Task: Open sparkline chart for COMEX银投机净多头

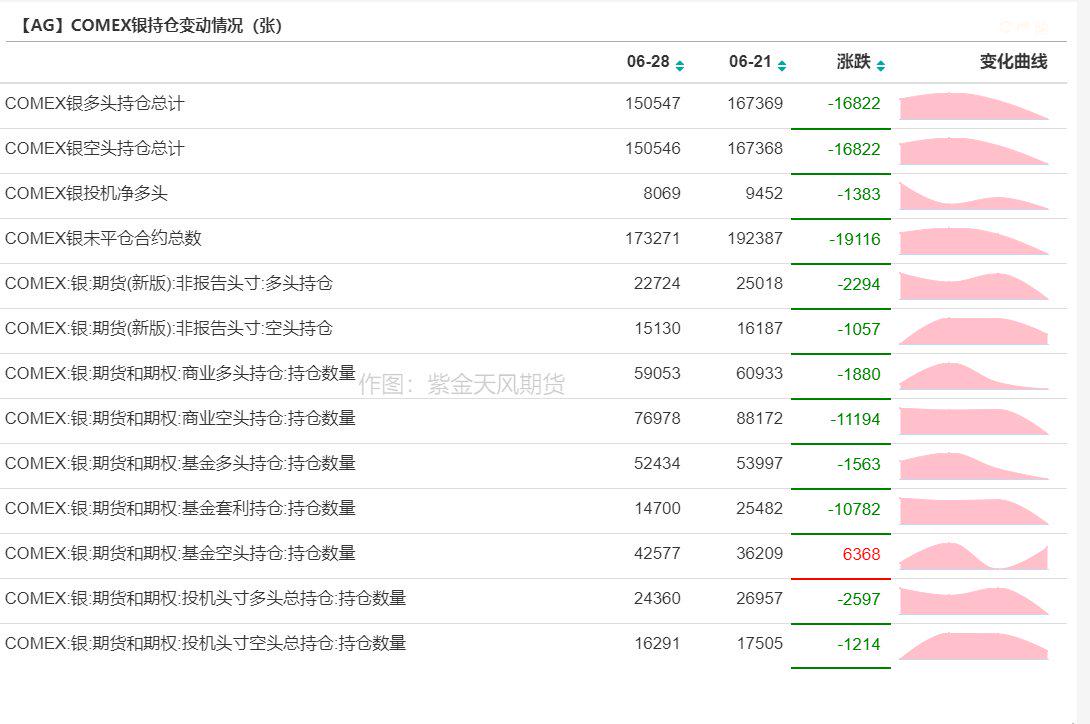Action: coord(973,196)
